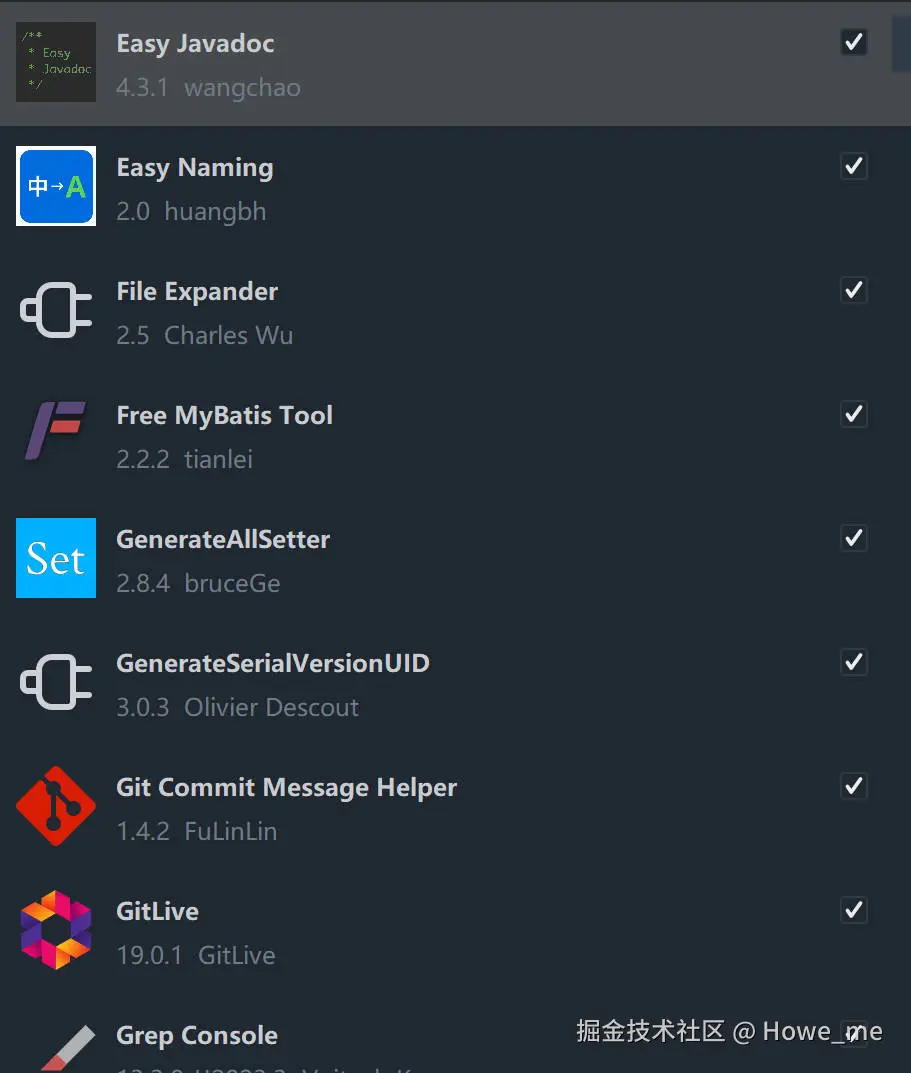
Task: Click the GenerateAllSetter Set icon
Action: pos(56,558)
